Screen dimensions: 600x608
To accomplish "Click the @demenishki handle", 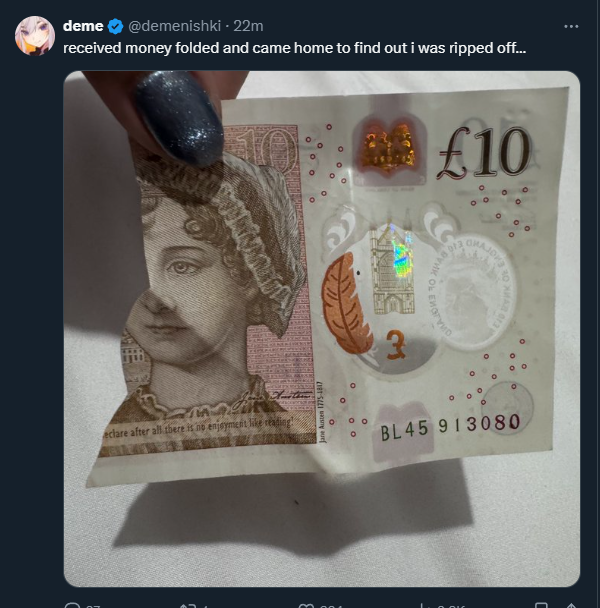I will coord(174,26).
